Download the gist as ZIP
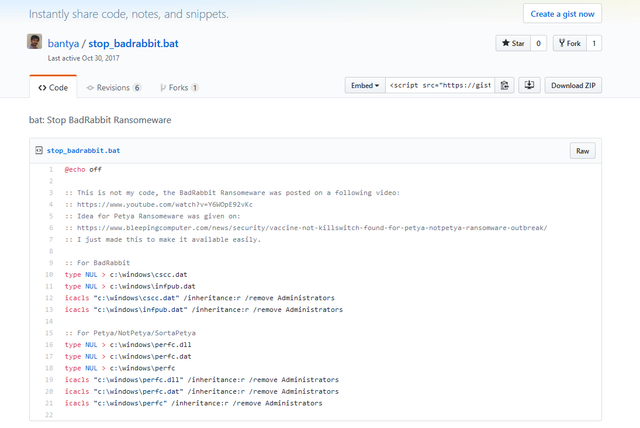 coord(573,85)
